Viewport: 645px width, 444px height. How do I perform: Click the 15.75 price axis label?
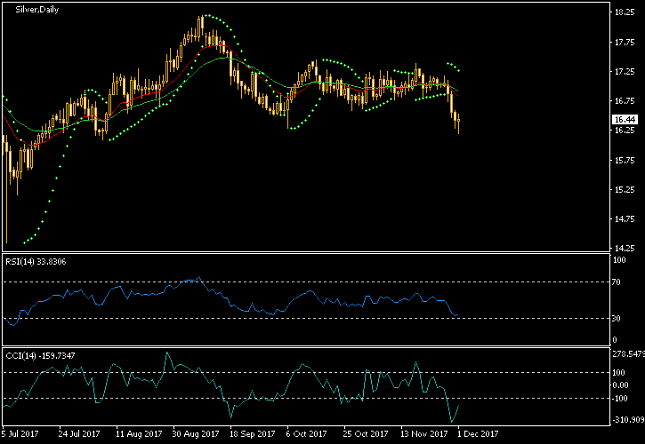pyautogui.click(x=624, y=160)
